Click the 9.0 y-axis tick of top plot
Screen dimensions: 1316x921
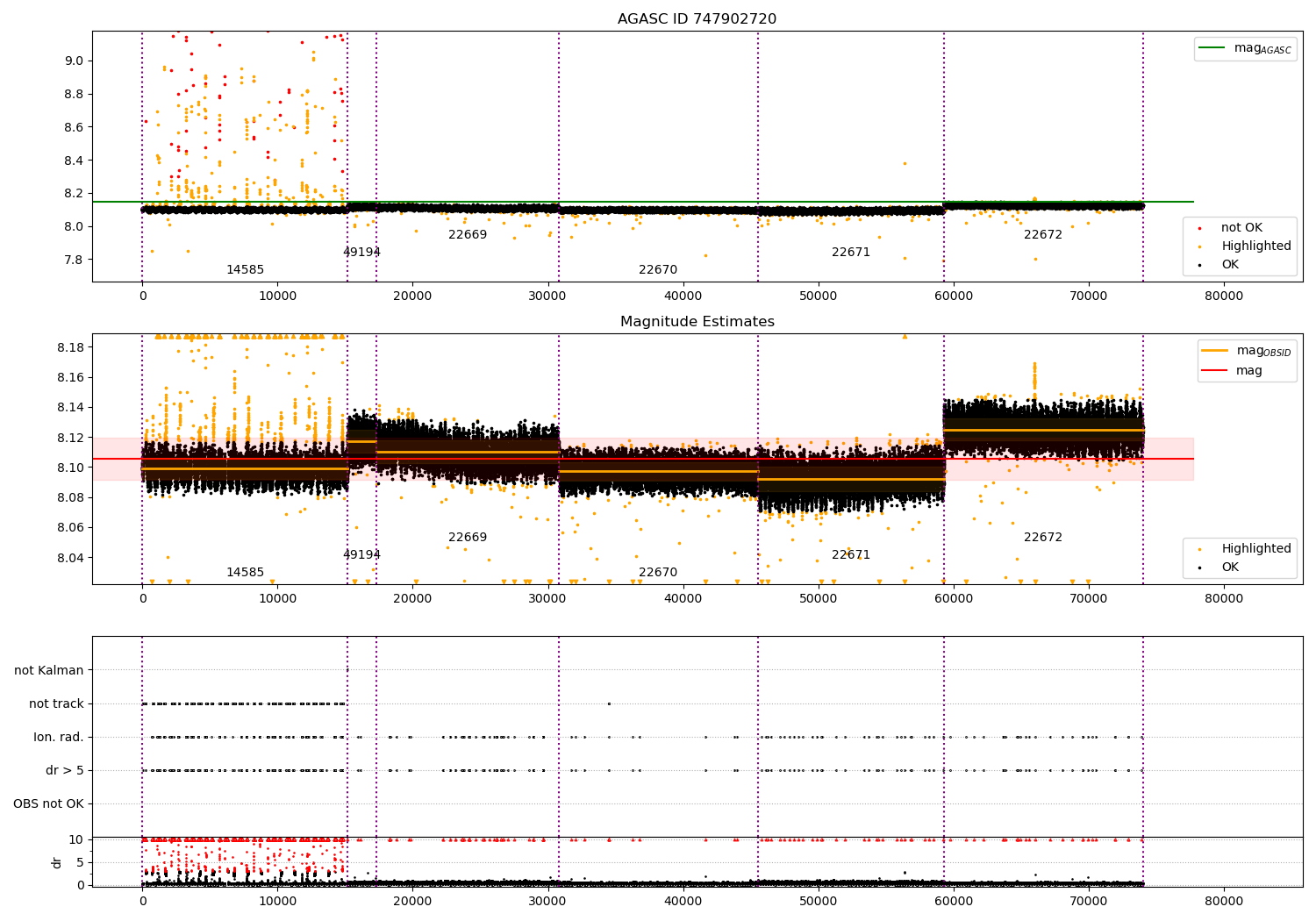coord(74,61)
